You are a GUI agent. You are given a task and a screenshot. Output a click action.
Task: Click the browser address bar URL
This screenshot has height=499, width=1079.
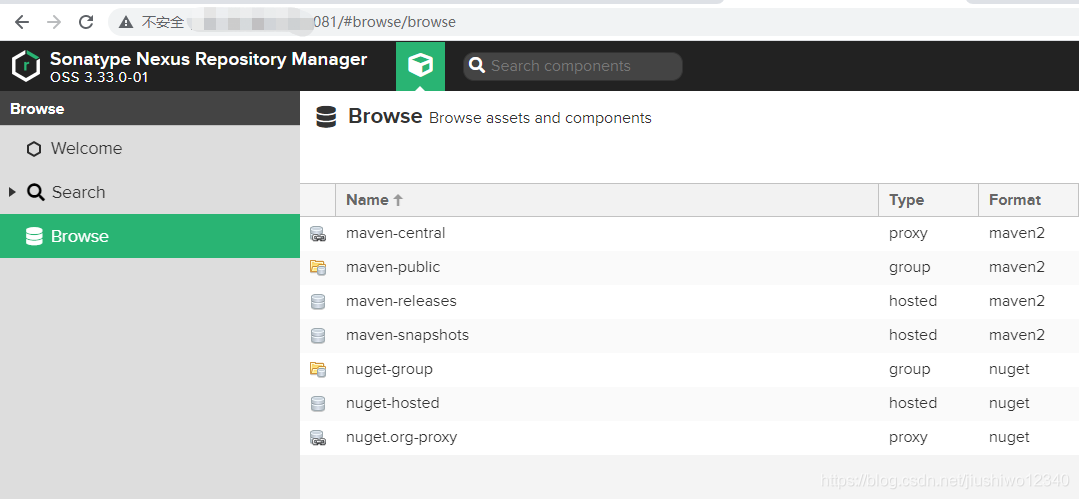coord(384,22)
